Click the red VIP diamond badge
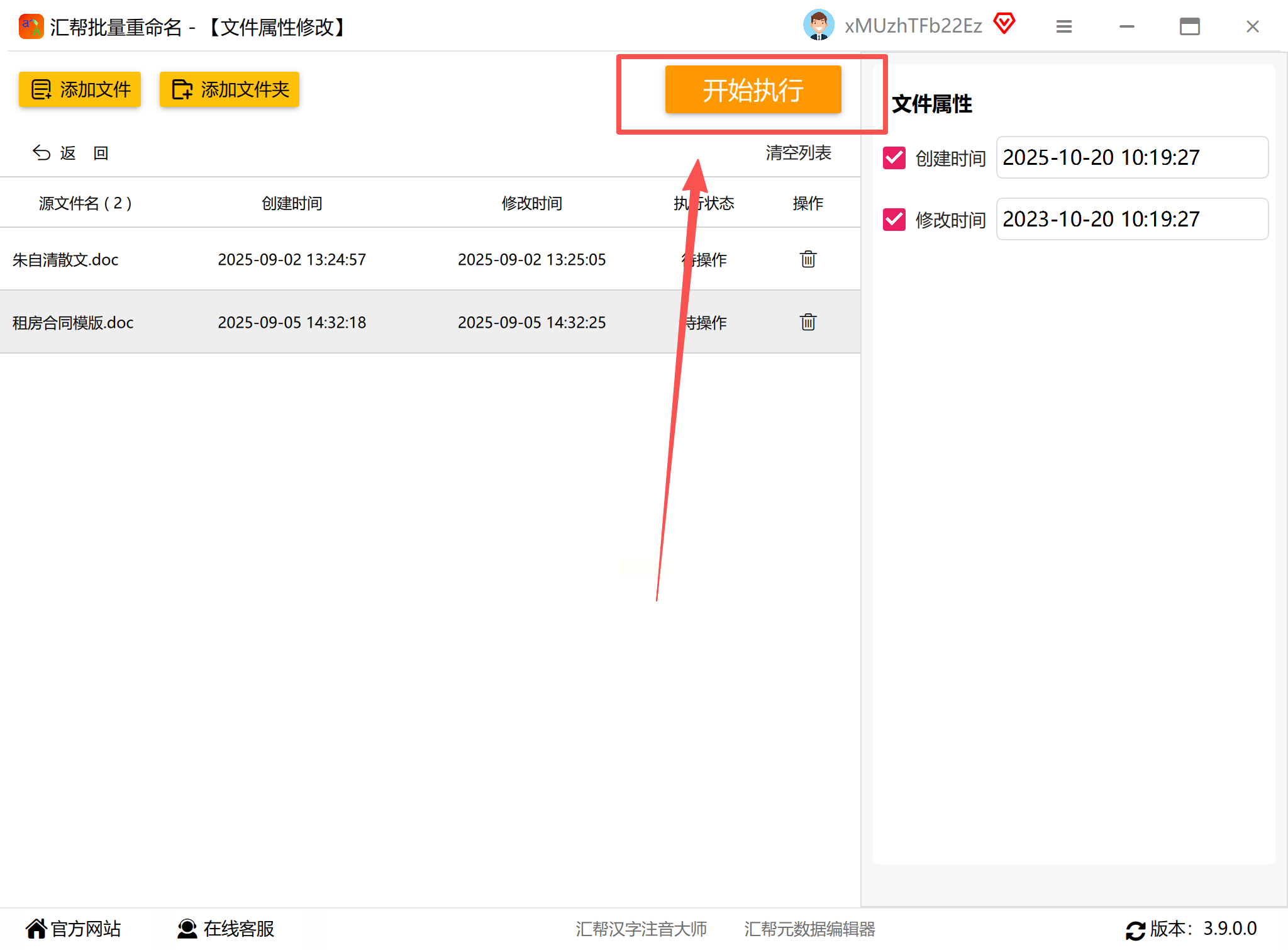 point(1004,24)
